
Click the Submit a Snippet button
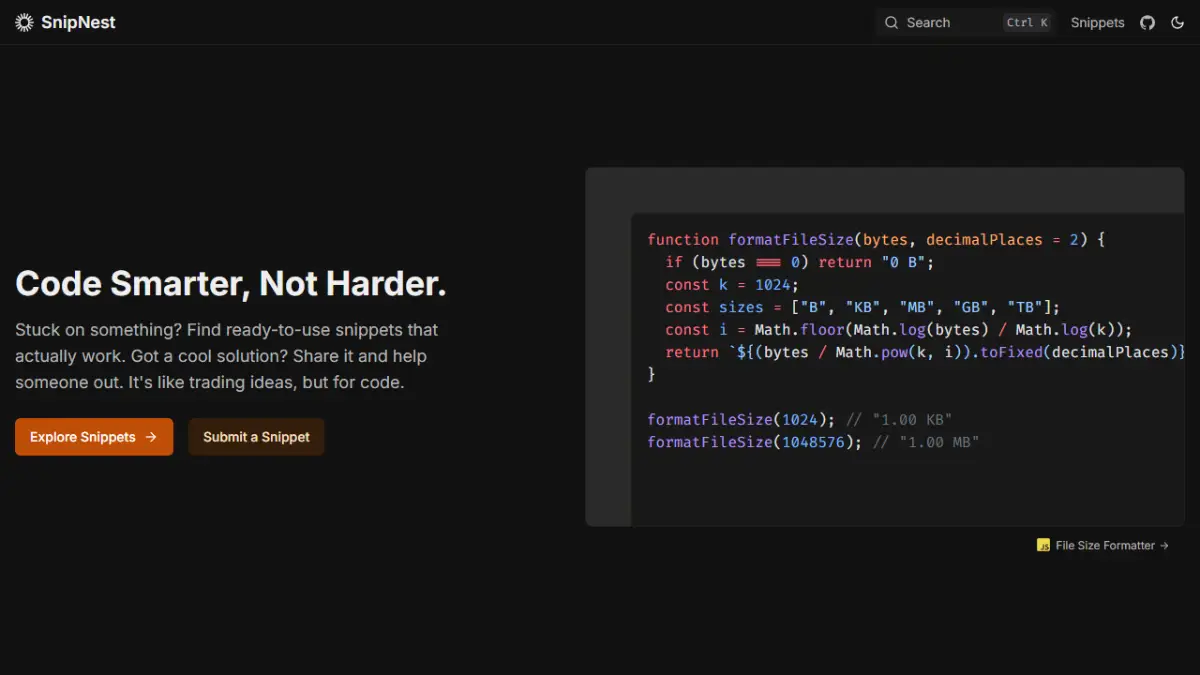tap(256, 437)
